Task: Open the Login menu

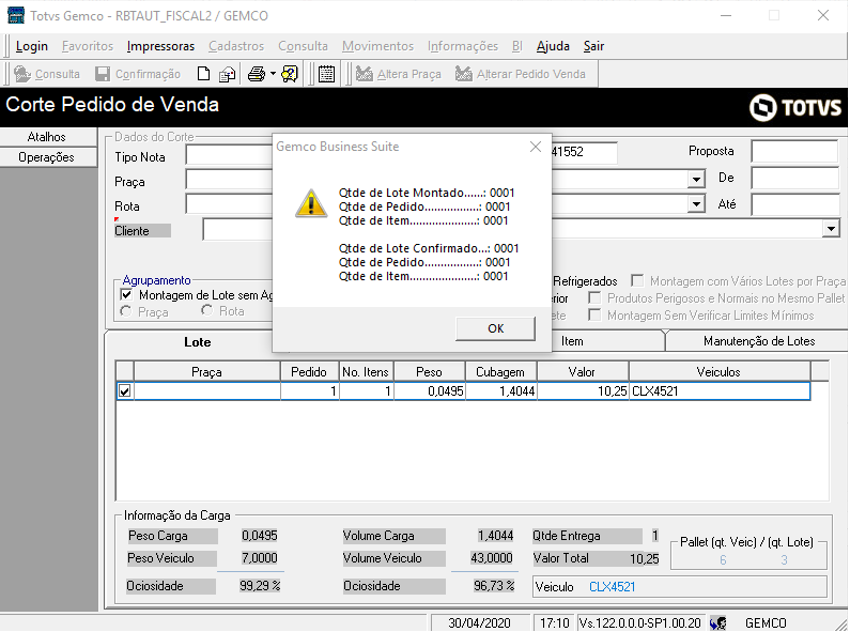Action: (x=32, y=47)
